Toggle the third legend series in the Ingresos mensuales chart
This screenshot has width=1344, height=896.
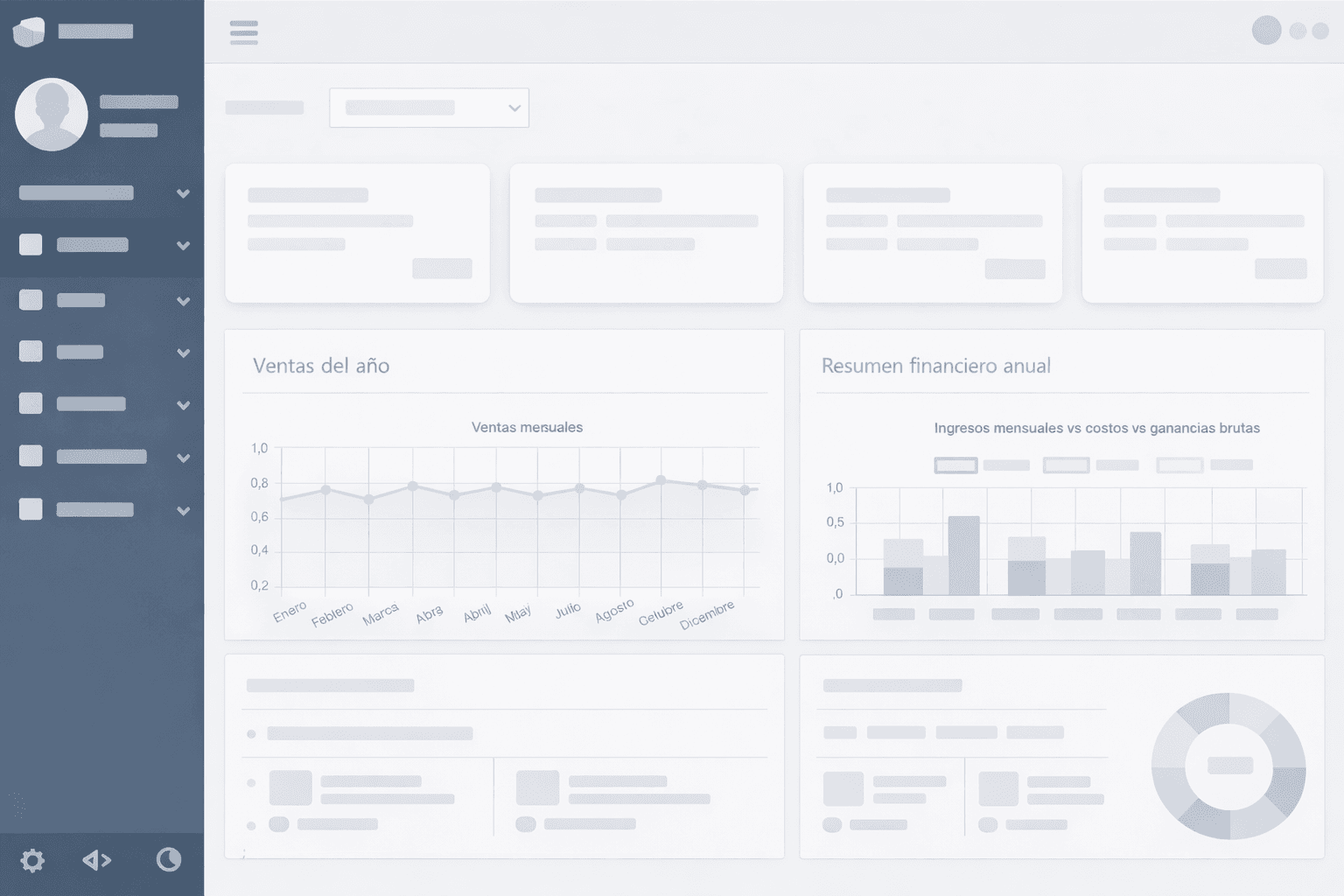click(x=1179, y=465)
